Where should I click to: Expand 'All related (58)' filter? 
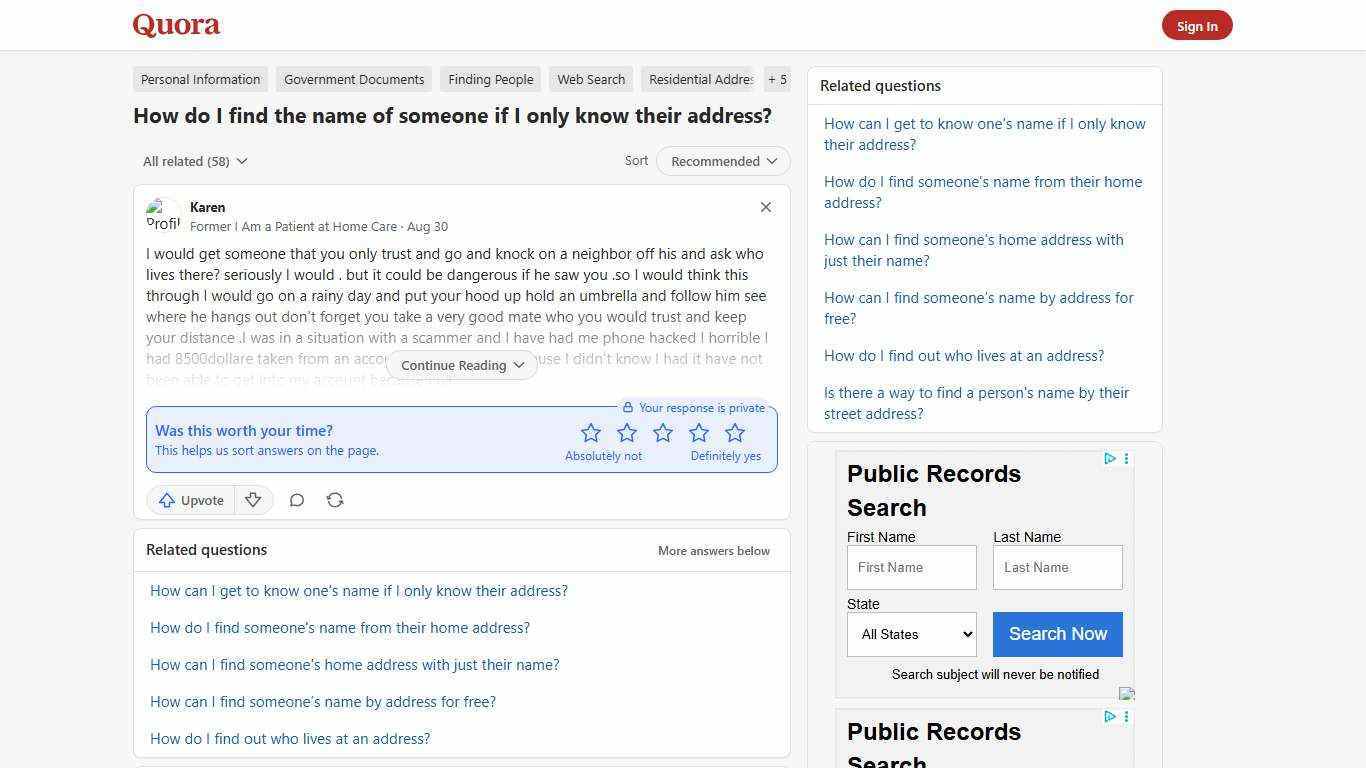click(195, 161)
